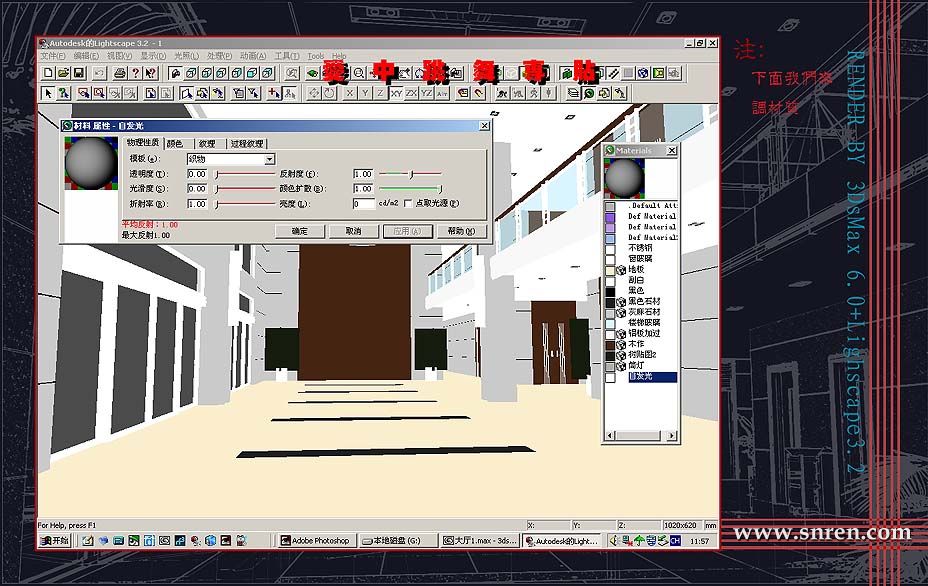The height and width of the screenshot is (586, 928).
Task: Click the red question mark Help icon
Action: pyautogui.click(x=136, y=73)
